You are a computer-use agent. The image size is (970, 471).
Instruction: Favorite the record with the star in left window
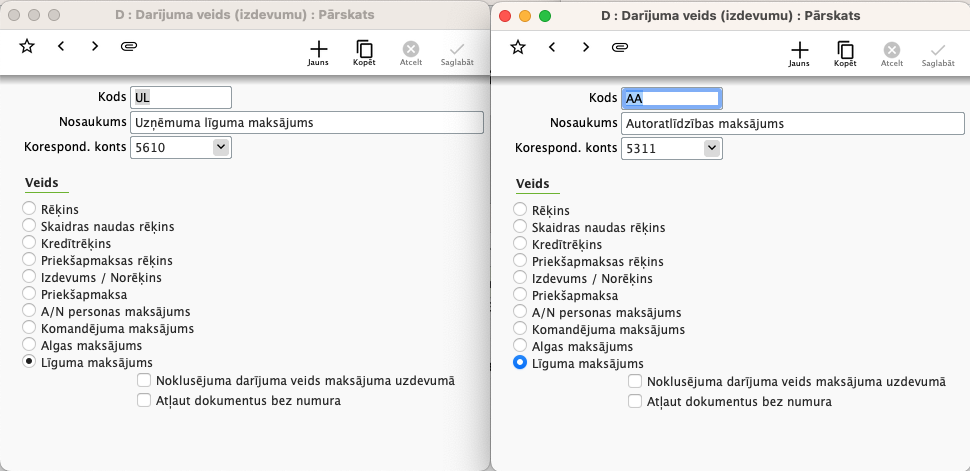[27, 46]
